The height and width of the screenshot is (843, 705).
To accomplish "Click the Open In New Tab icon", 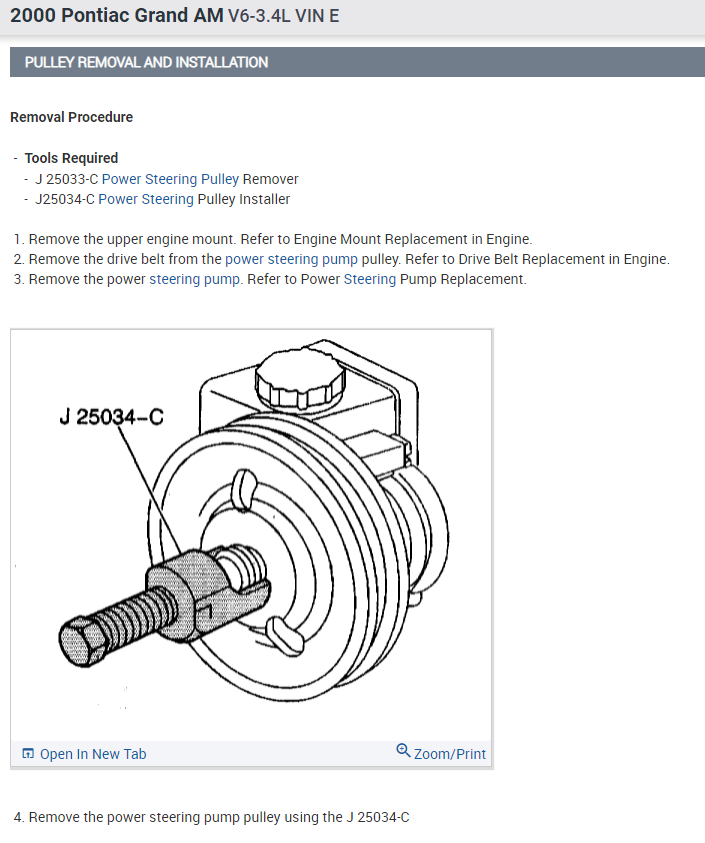I will coord(28,754).
